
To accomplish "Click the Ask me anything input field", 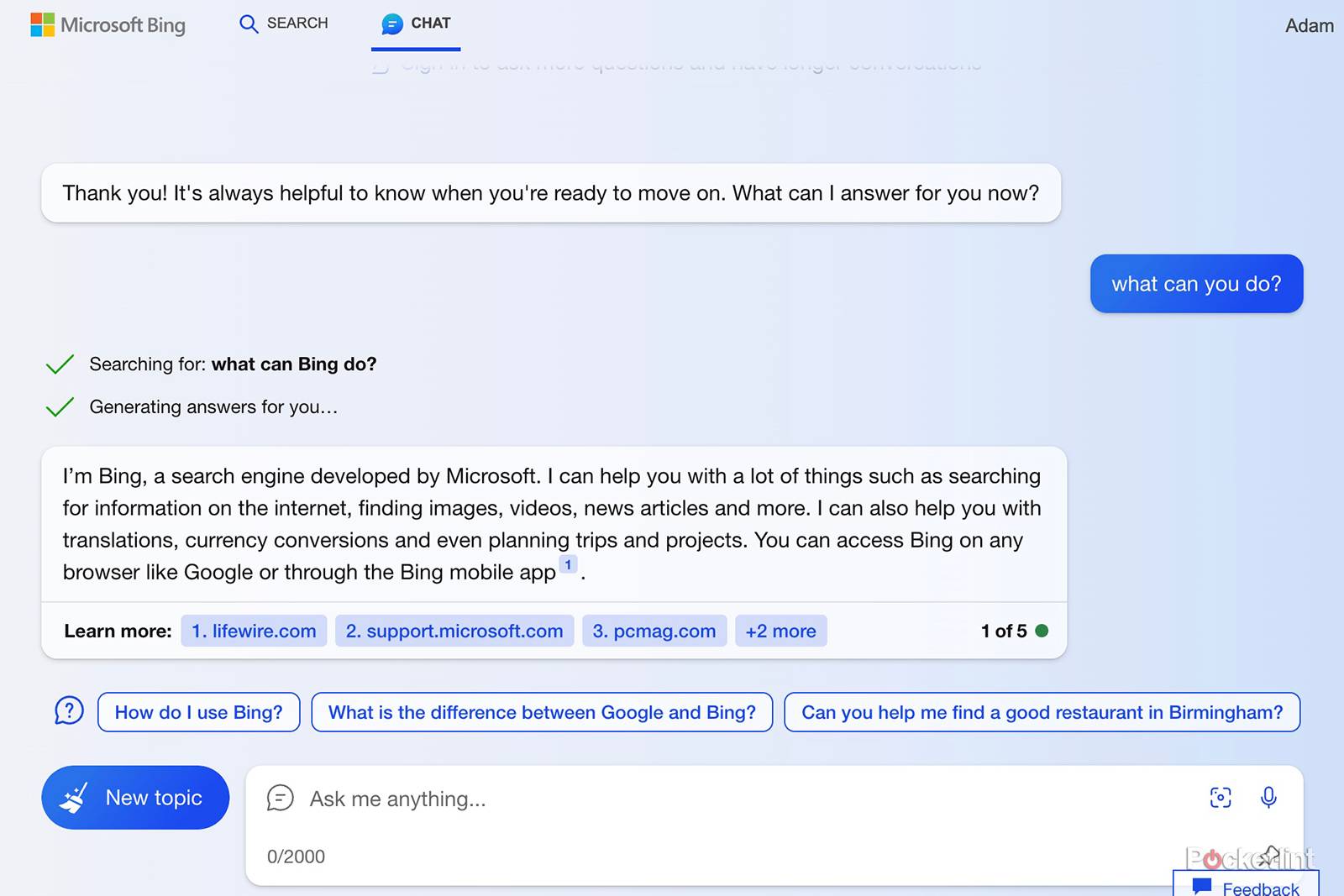I will tap(739, 799).
